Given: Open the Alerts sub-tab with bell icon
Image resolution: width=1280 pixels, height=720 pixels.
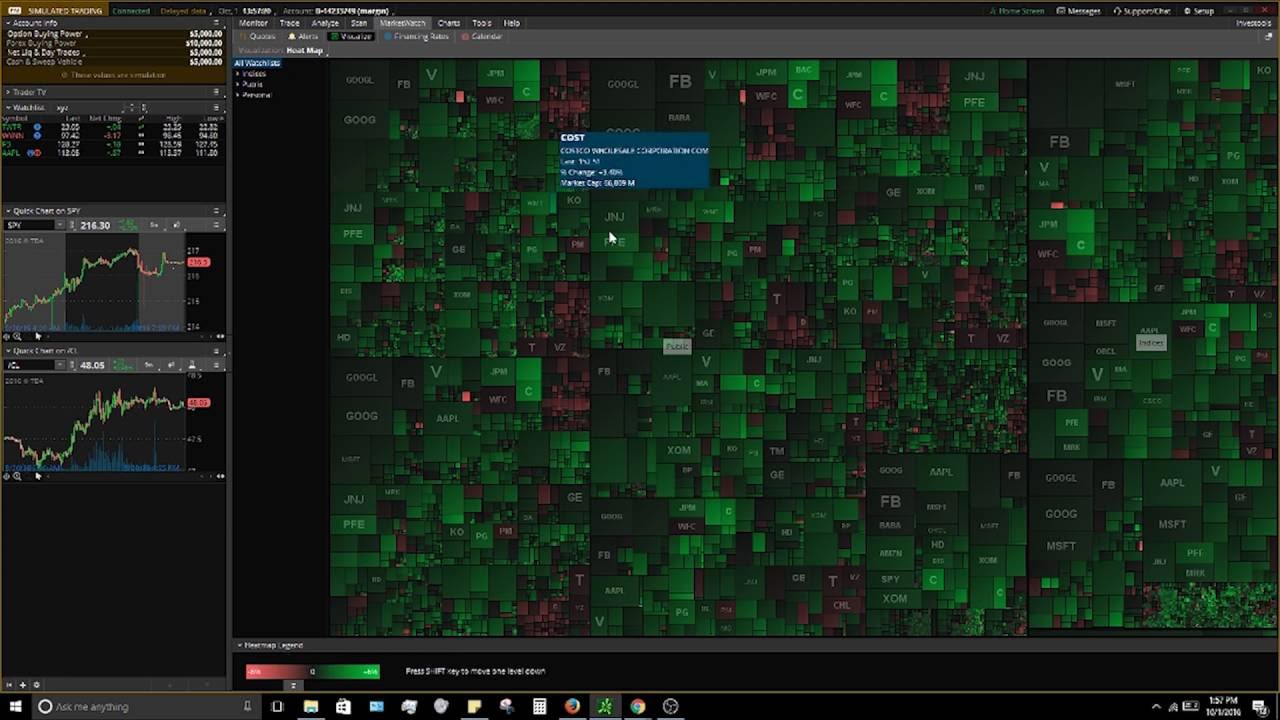Looking at the screenshot, I should click(302, 36).
